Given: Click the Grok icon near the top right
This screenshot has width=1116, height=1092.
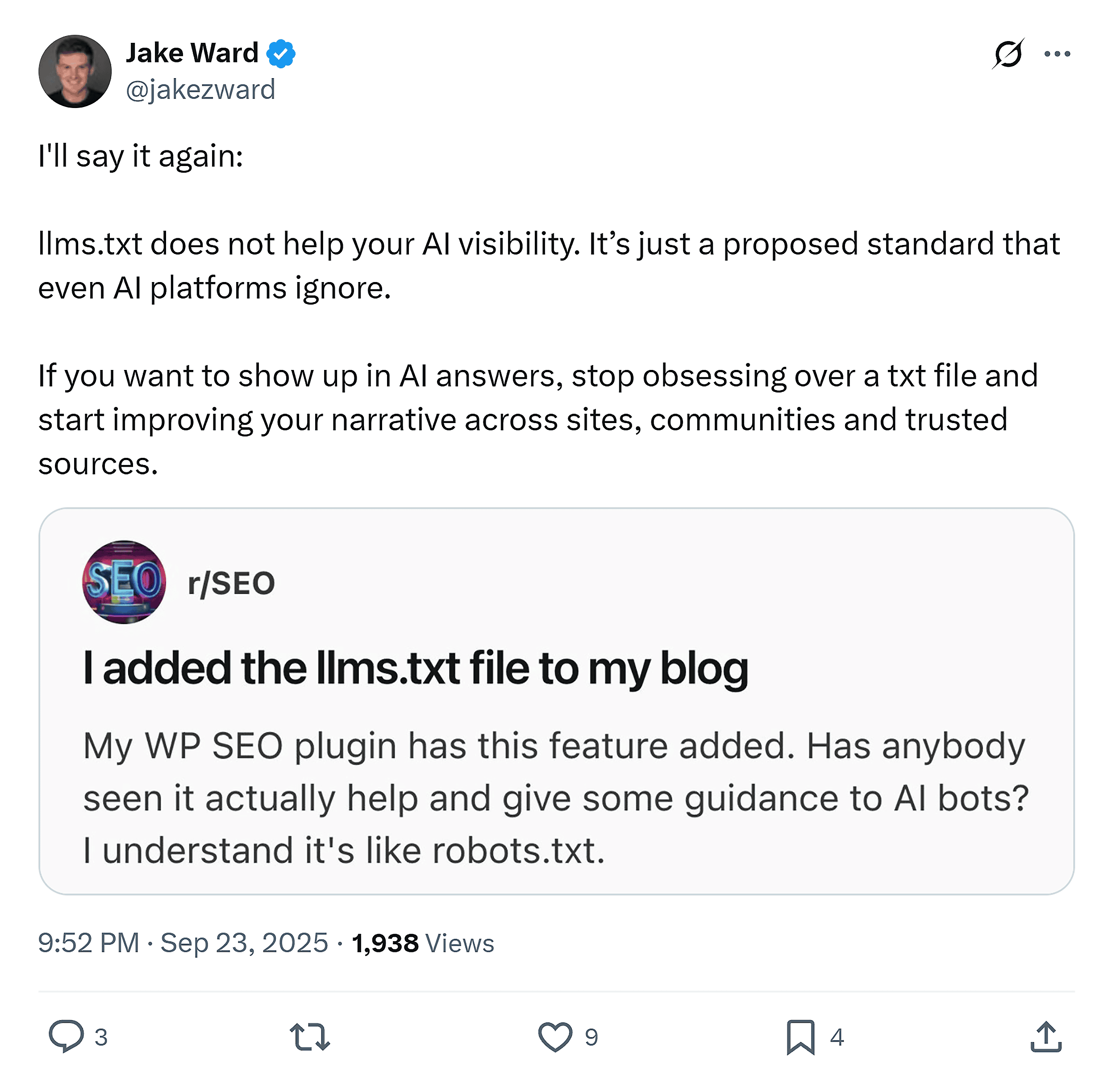Looking at the screenshot, I should pos(1010,54).
